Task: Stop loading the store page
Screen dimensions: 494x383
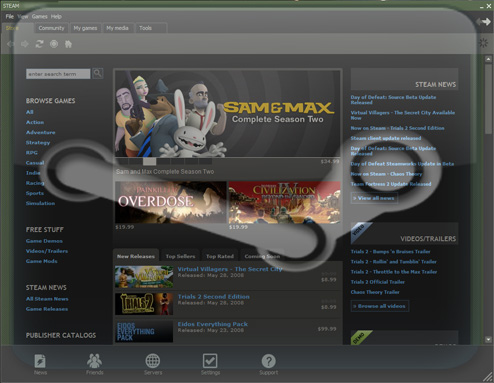Action: click(x=54, y=44)
